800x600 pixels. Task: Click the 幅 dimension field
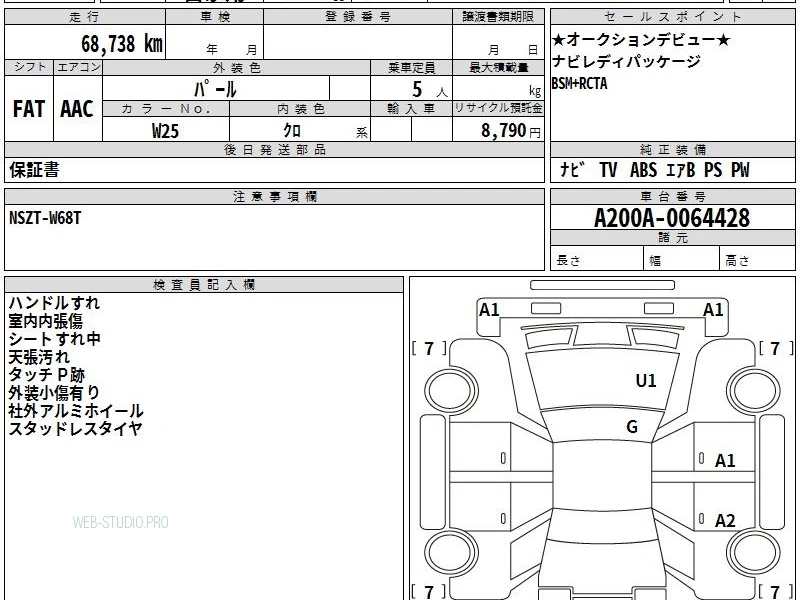coord(682,258)
